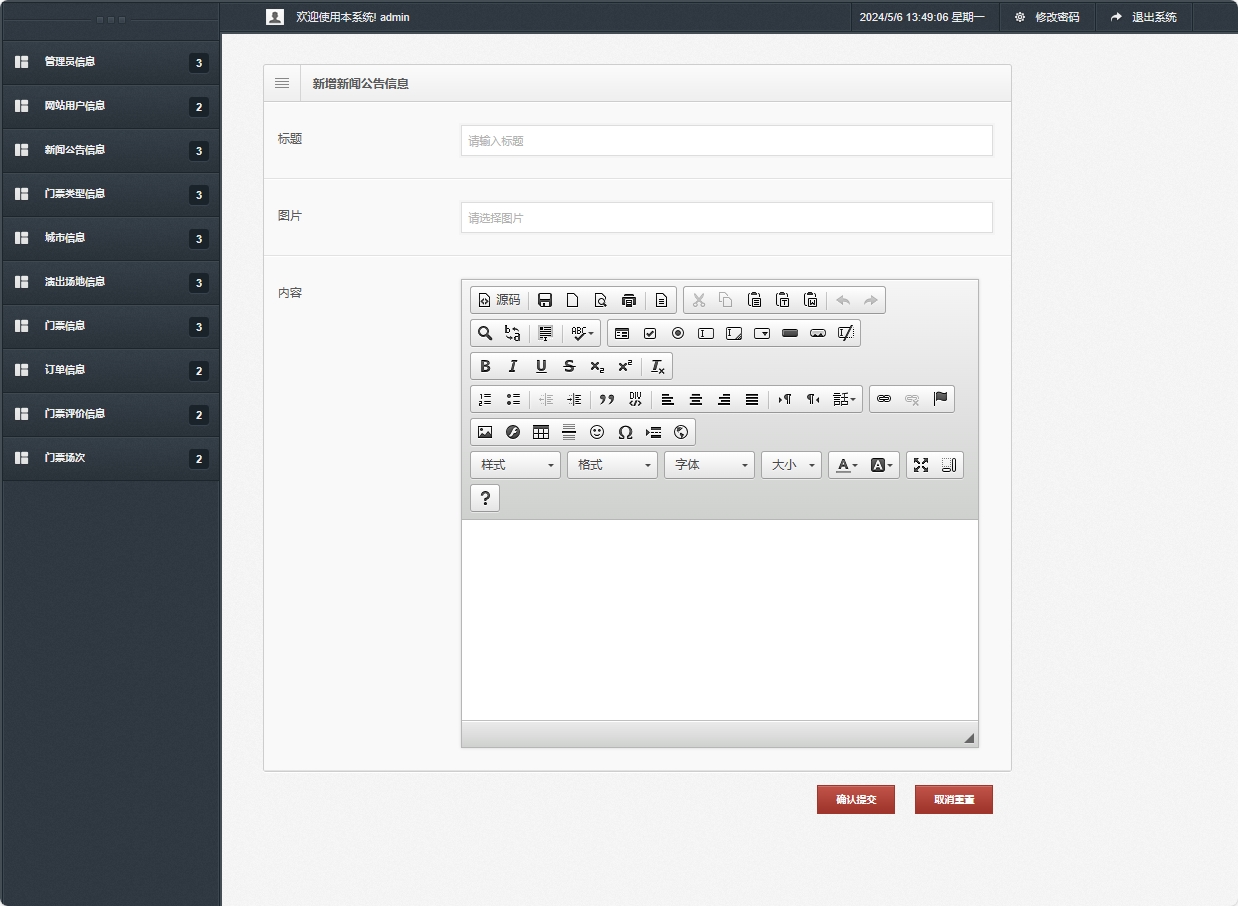Insert a checkbox form element from the toolbar
This screenshot has height=906, width=1238.
click(650, 333)
